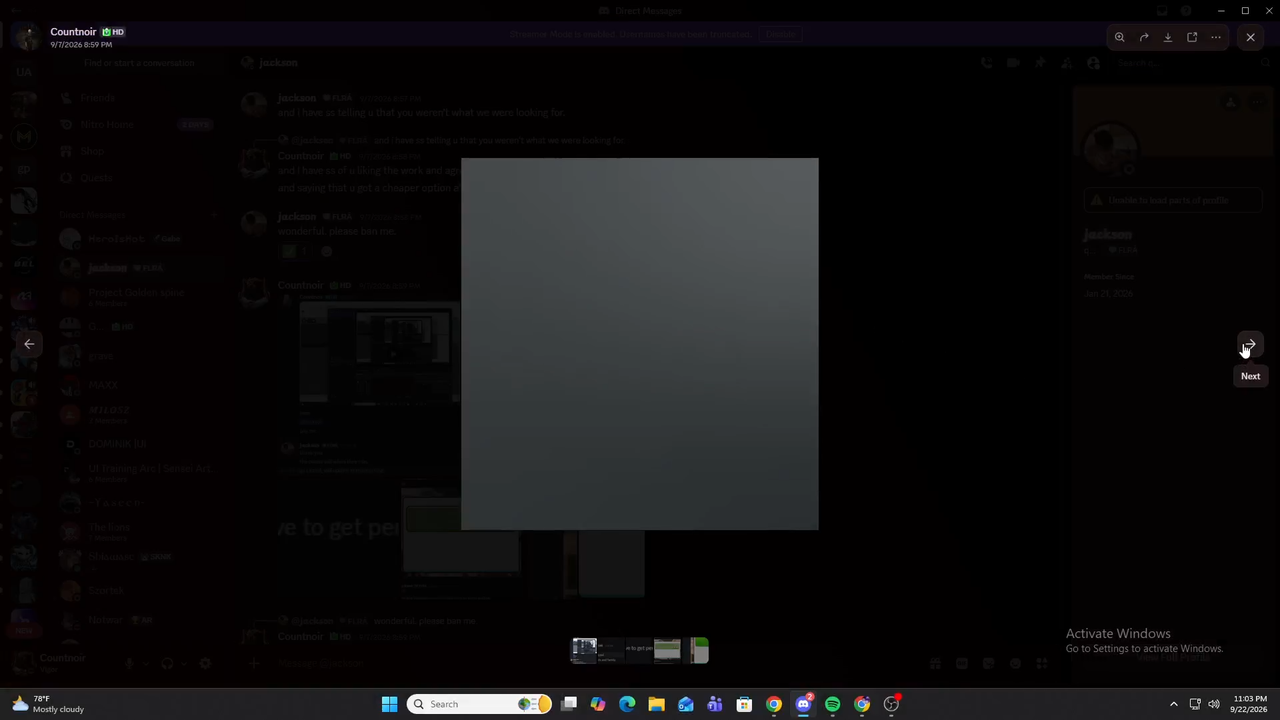
Task: Open OBS Studio from the taskbar
Action: point(891,704)
